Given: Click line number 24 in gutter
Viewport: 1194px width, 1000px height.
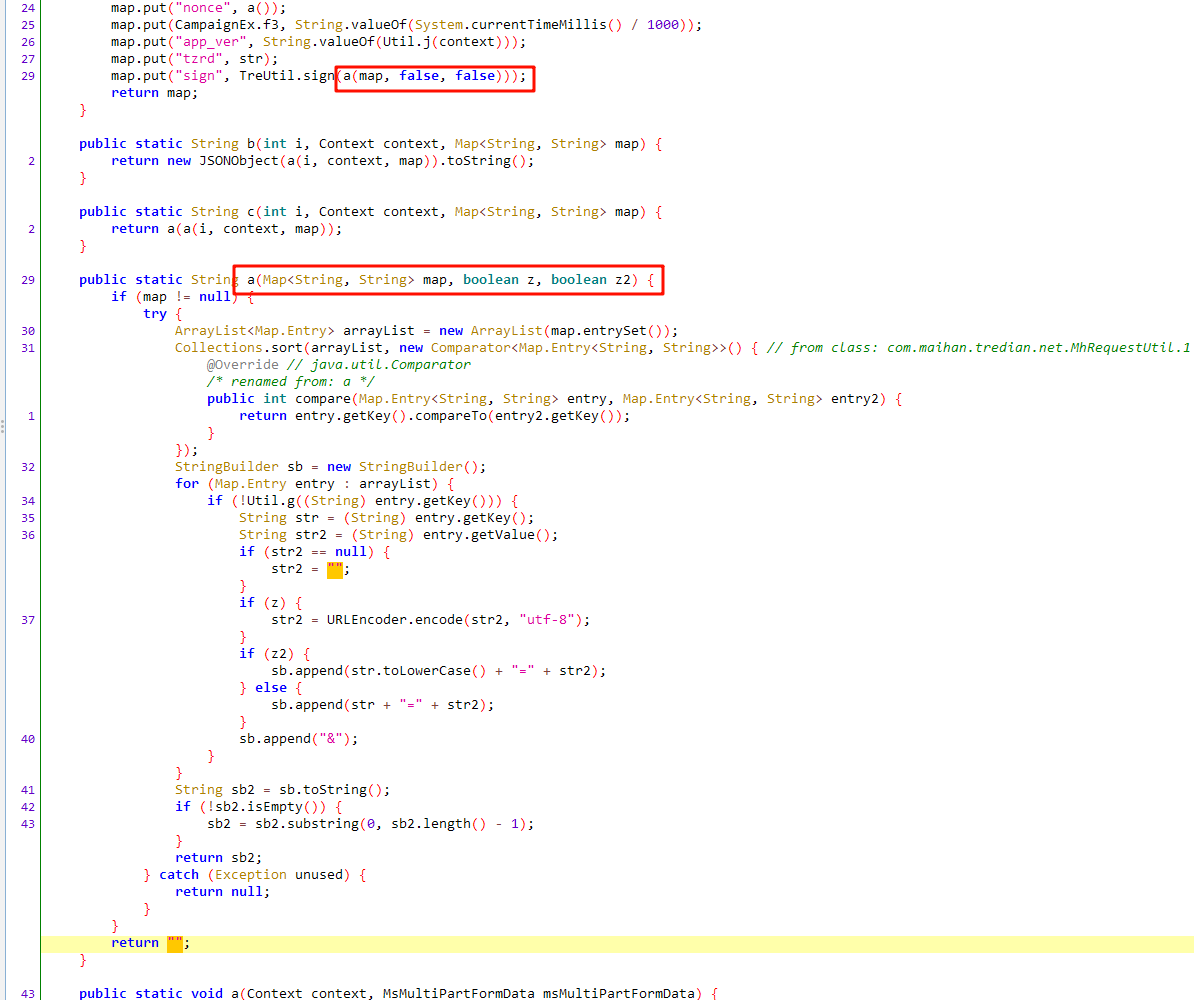Looking at the screenshot, I should click(x=27, y=8).
